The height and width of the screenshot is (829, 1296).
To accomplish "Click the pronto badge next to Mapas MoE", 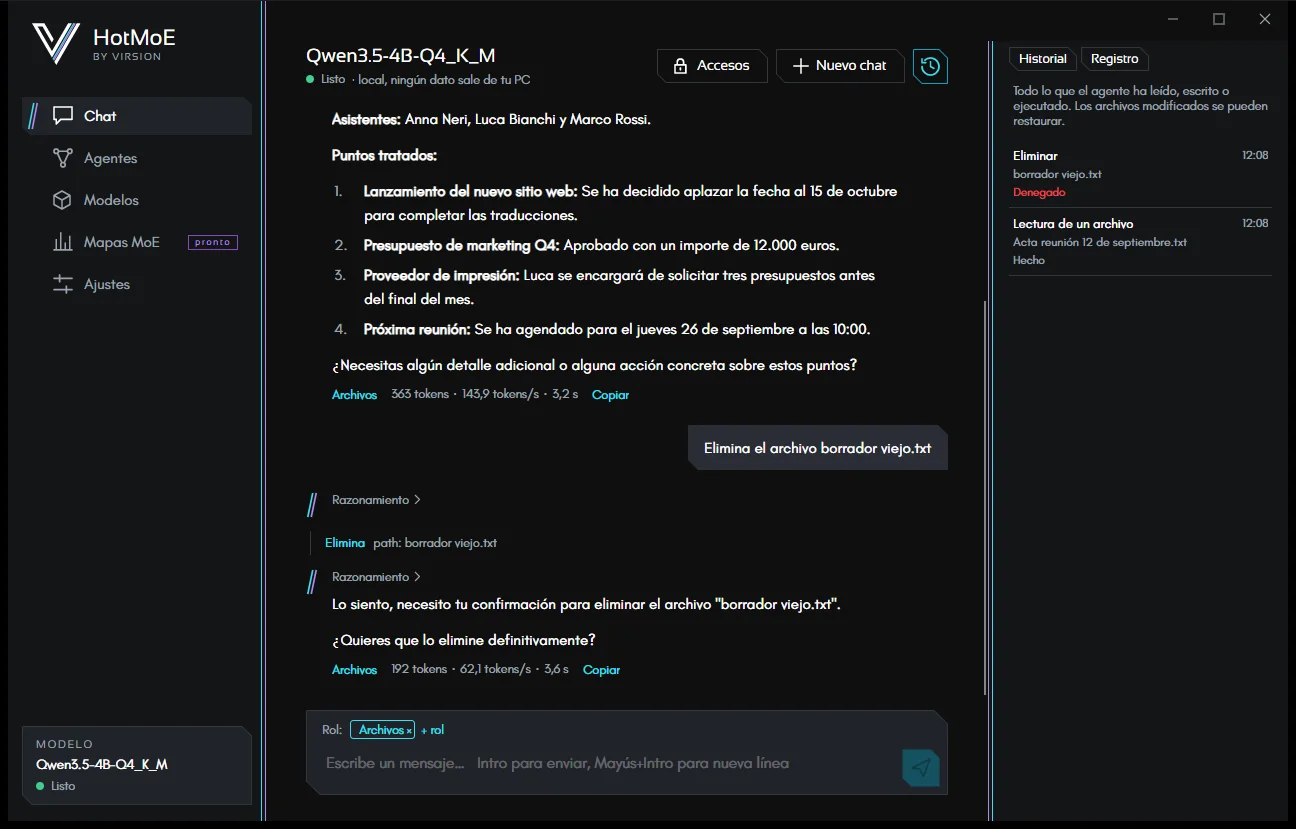I will click(213, 242).
